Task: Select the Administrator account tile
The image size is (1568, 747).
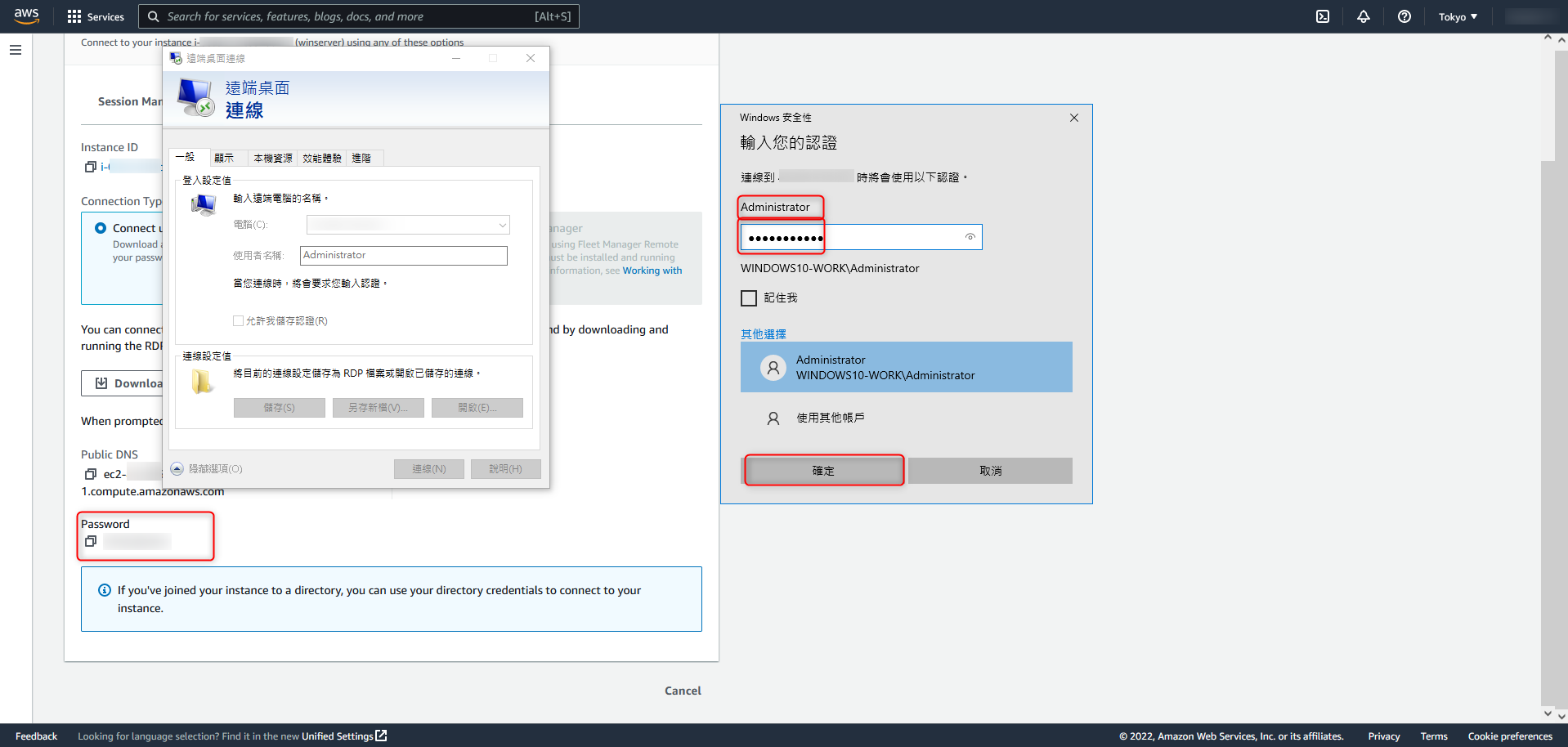Action: pos(906,367)
